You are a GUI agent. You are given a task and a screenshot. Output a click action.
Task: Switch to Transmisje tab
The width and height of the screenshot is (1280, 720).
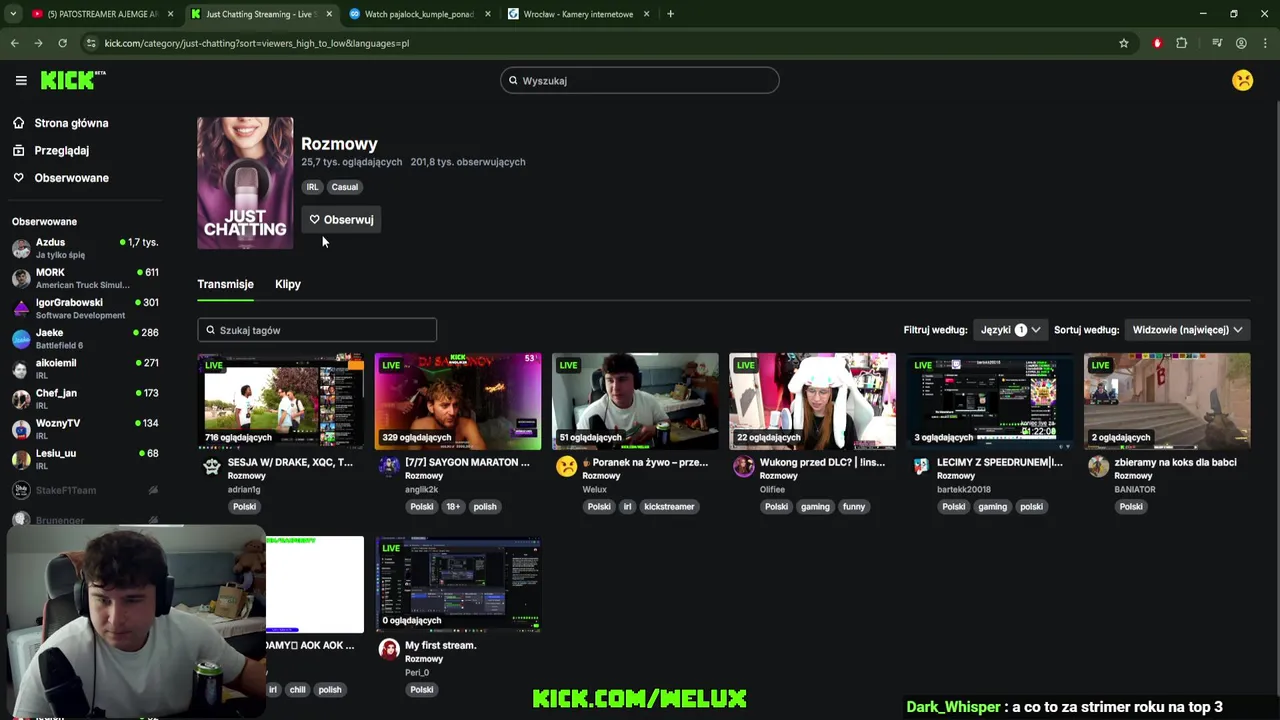click(225, 284)
